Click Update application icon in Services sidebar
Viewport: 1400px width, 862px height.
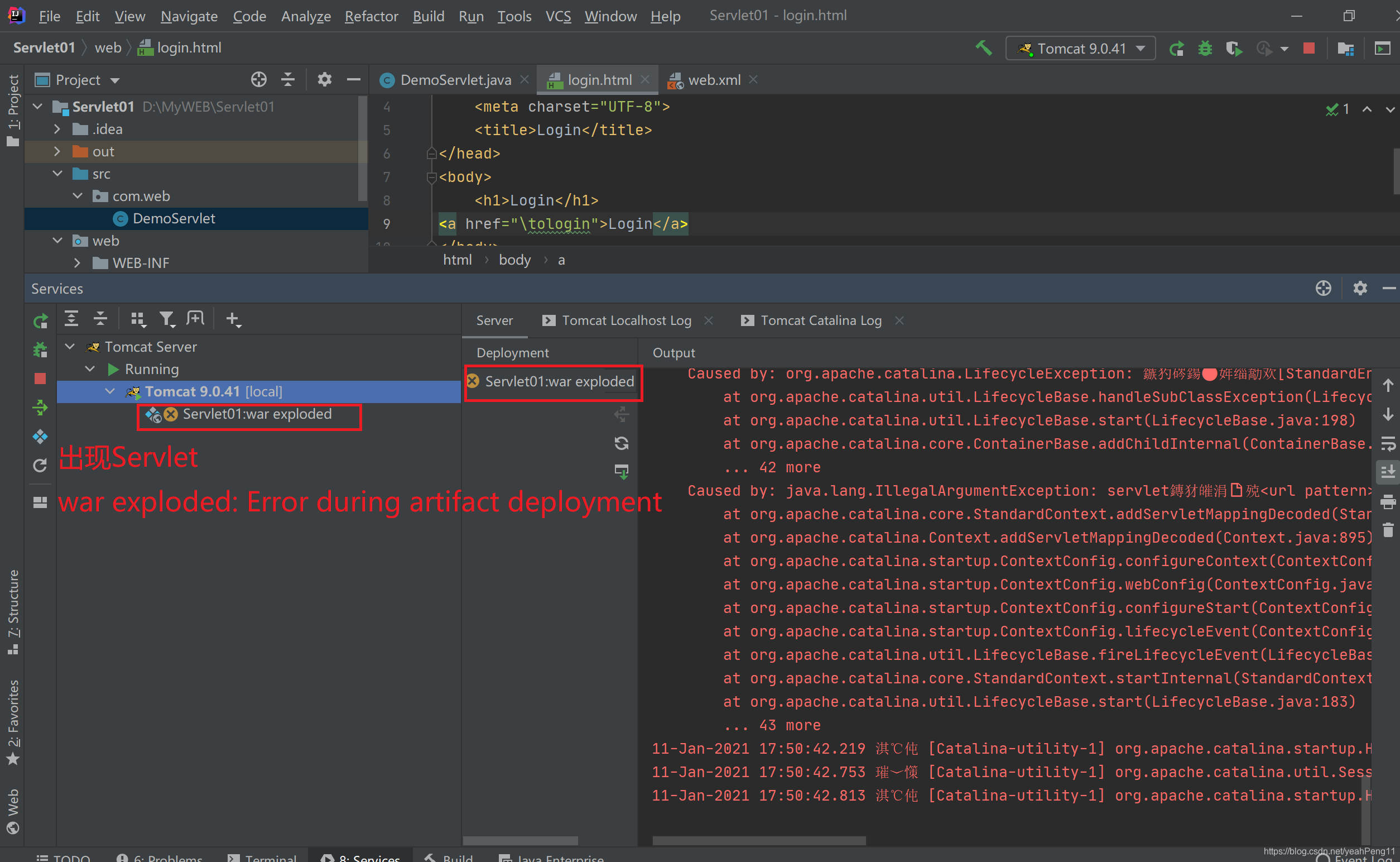tap(40, 437)
